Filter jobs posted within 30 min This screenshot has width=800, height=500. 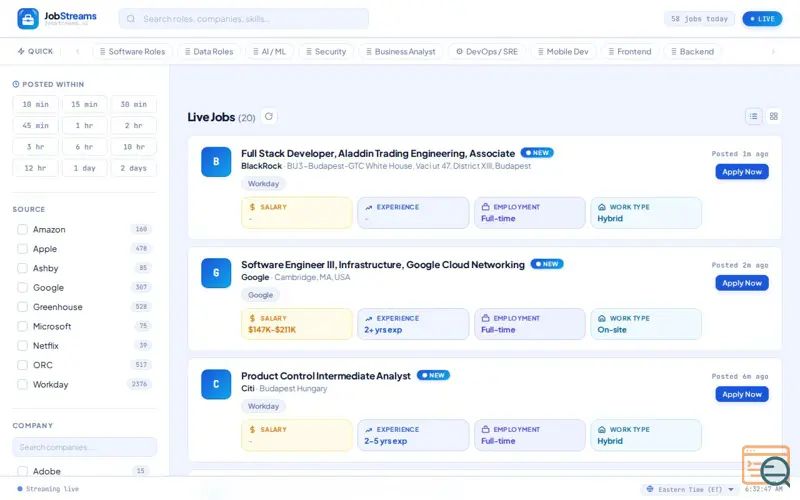[134, 104]
